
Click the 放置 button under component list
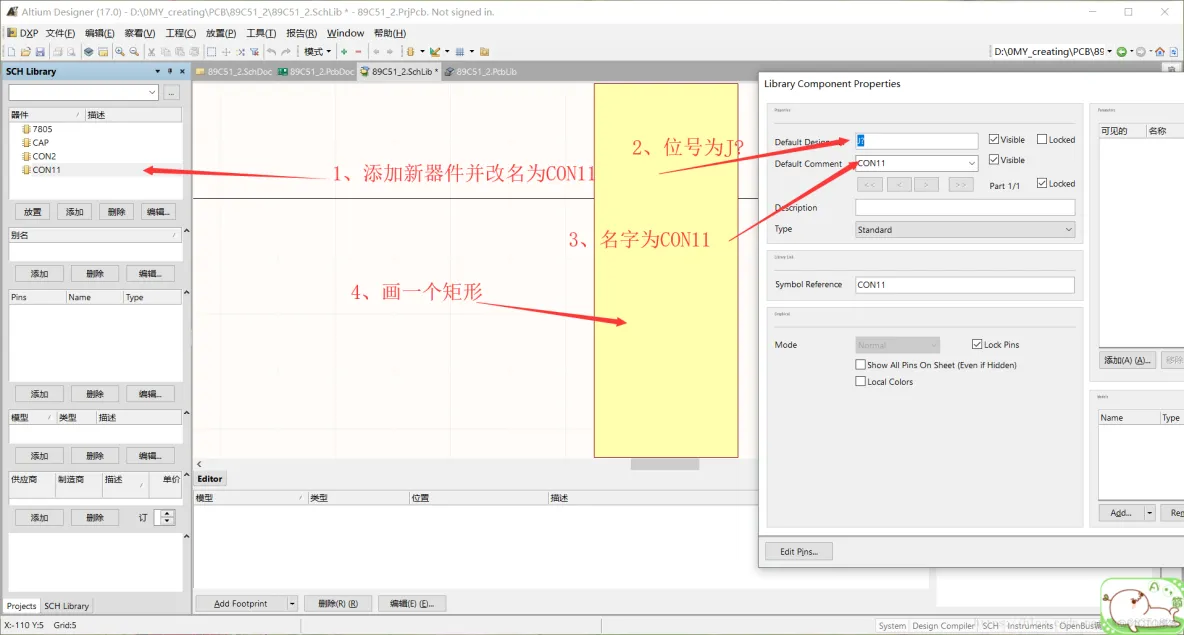click(x=32, y=211)
